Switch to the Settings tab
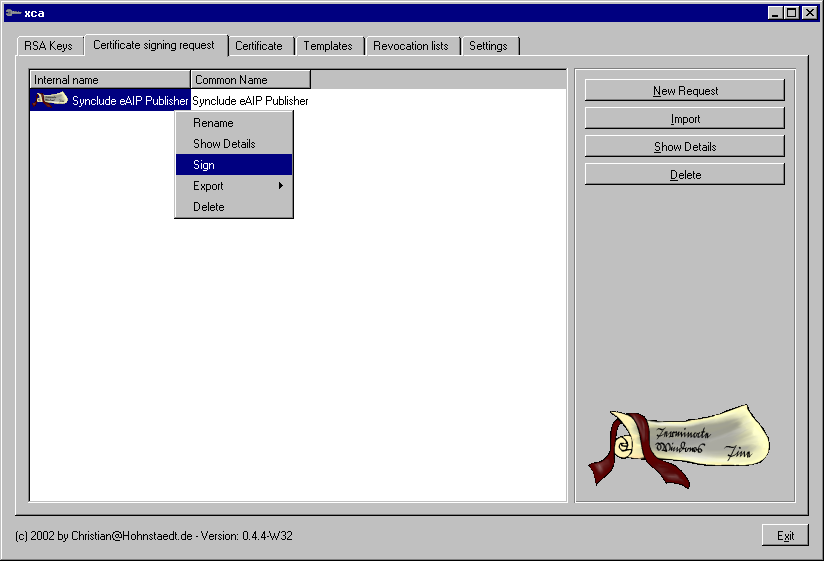This screenshot has width=824, height=561. 488,46
